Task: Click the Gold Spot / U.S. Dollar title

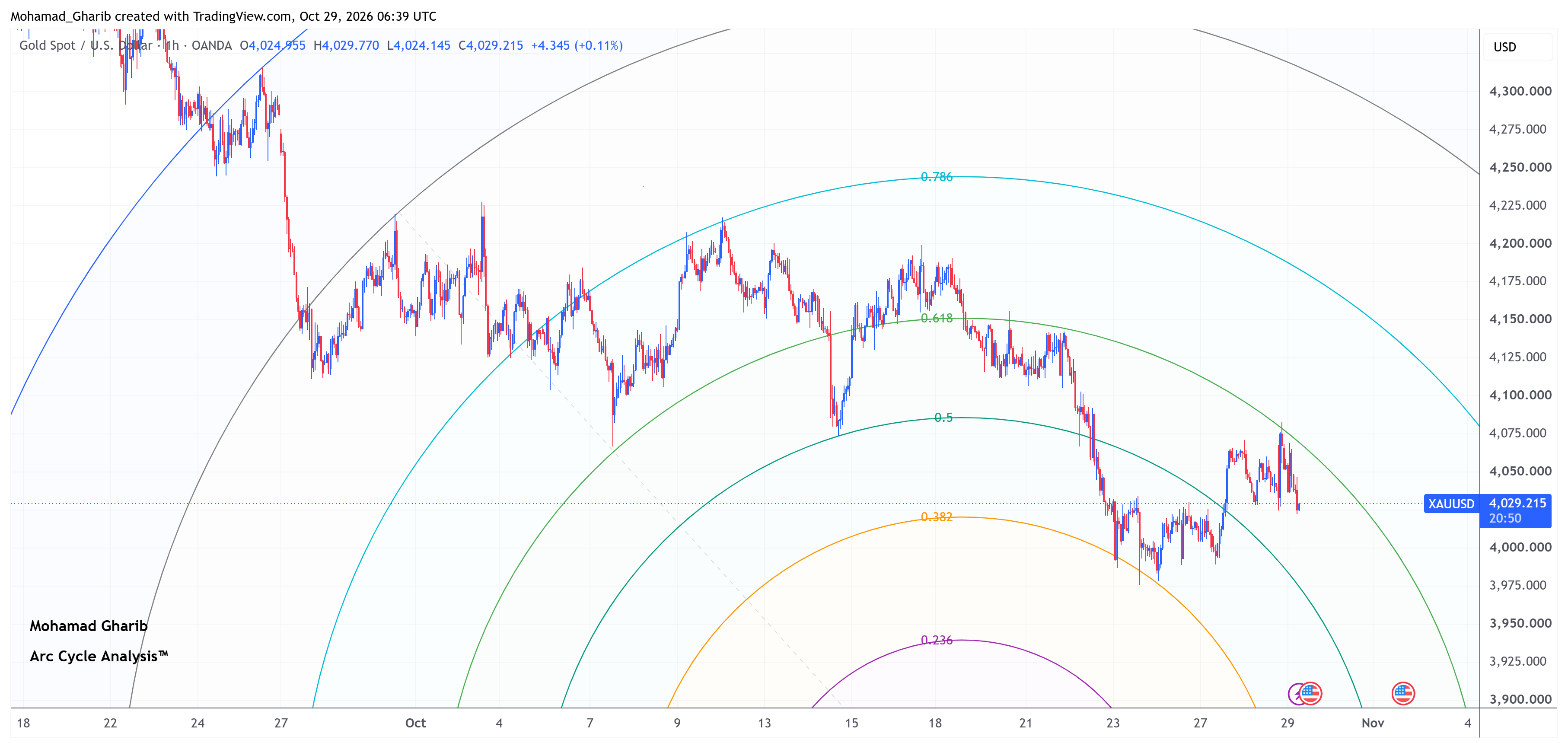Action: [86, 46]
